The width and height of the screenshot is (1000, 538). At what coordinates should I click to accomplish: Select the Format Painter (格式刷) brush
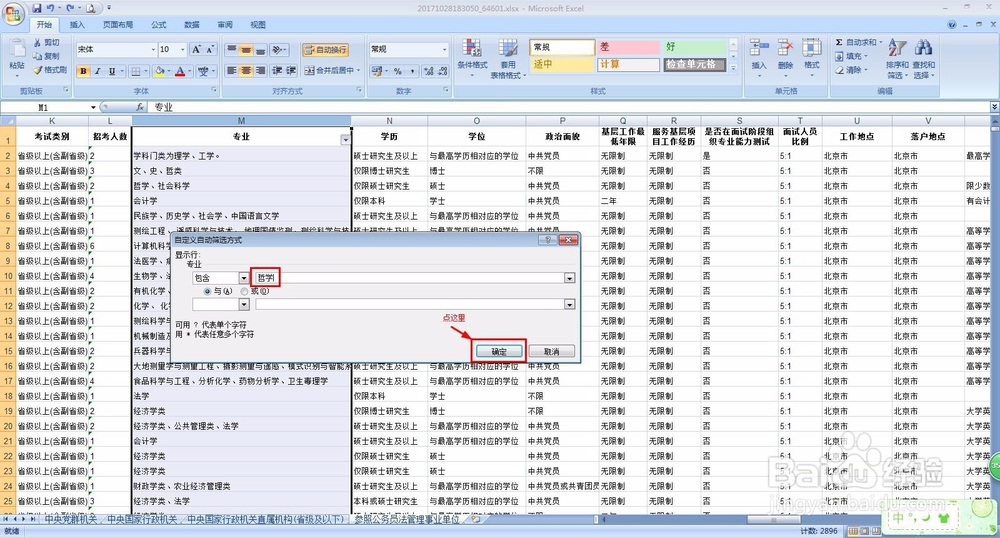(x=38, y=69)
